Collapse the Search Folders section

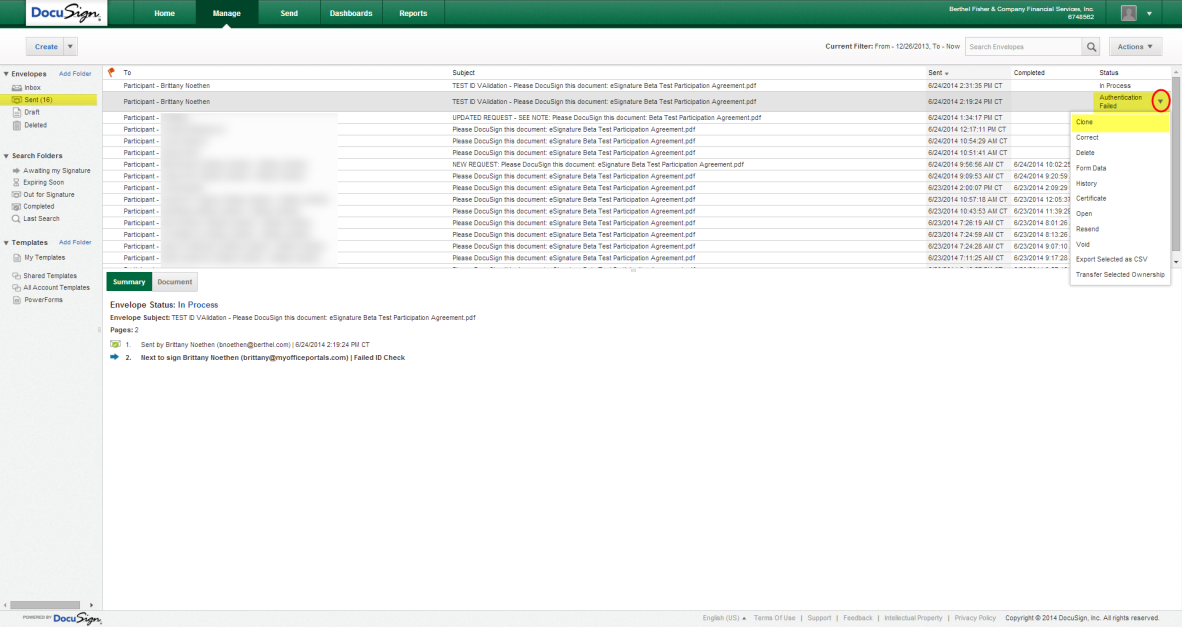coord(6,156)
